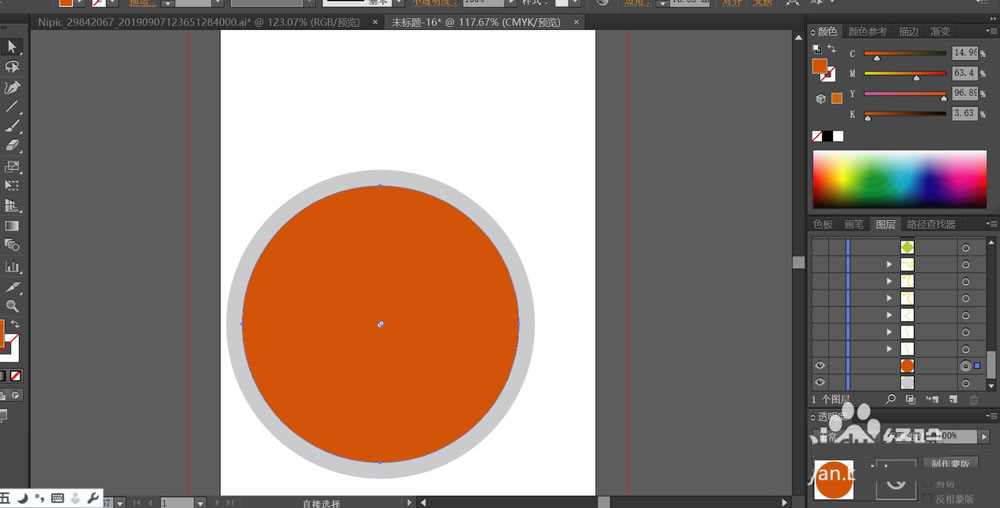Expand the second yellow curve layer
Image resolution: width=1000 pixels, height=508 pixels.
[889, 281]
